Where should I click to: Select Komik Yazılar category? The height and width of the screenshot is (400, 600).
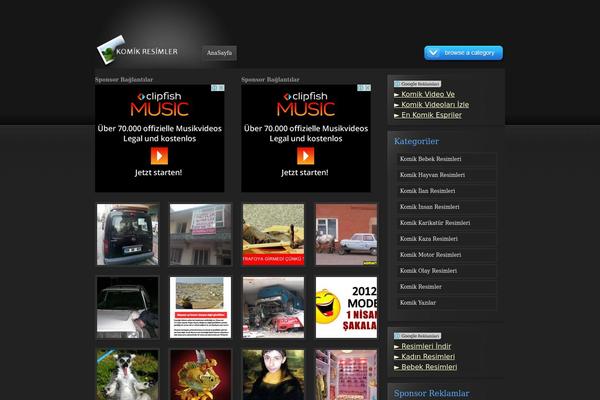pos(446,302)
